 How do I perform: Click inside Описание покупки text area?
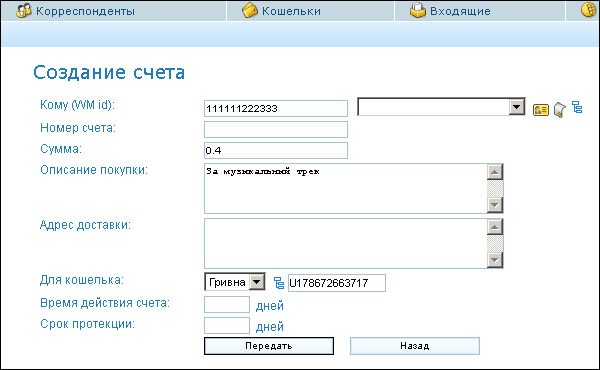pos(345,189)
